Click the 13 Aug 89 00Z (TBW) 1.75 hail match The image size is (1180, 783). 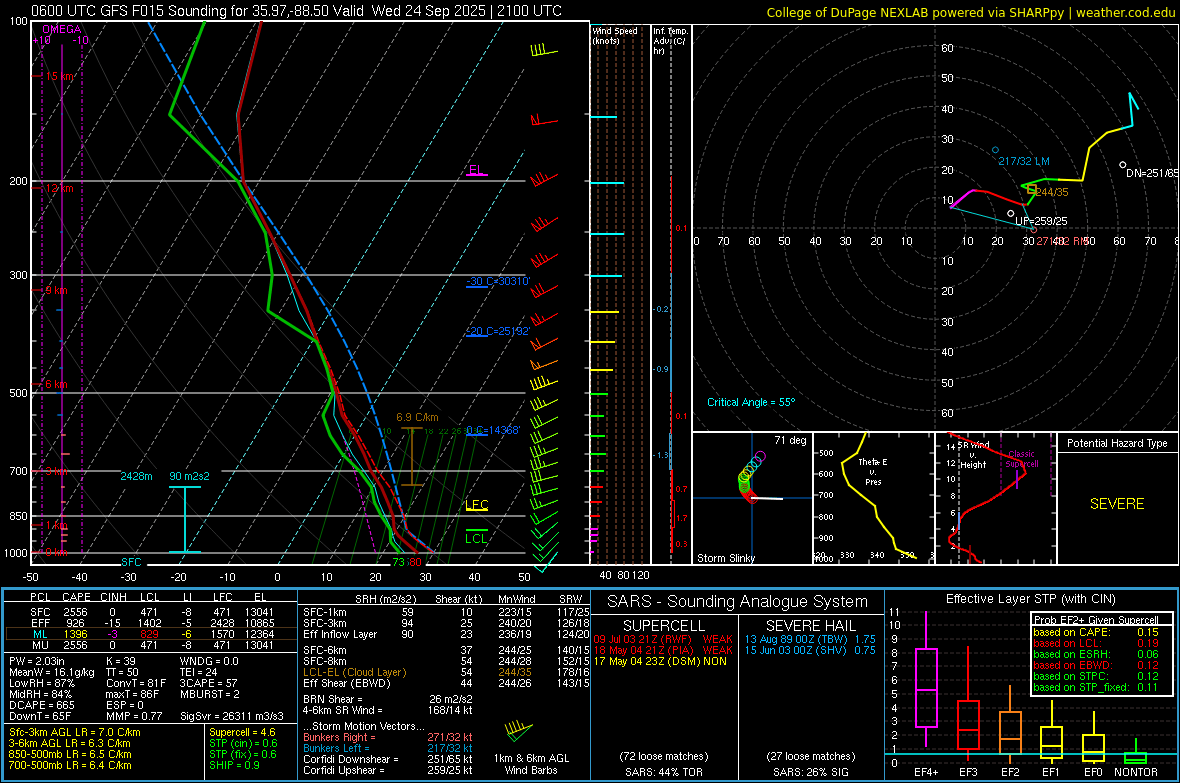point(810,639)
